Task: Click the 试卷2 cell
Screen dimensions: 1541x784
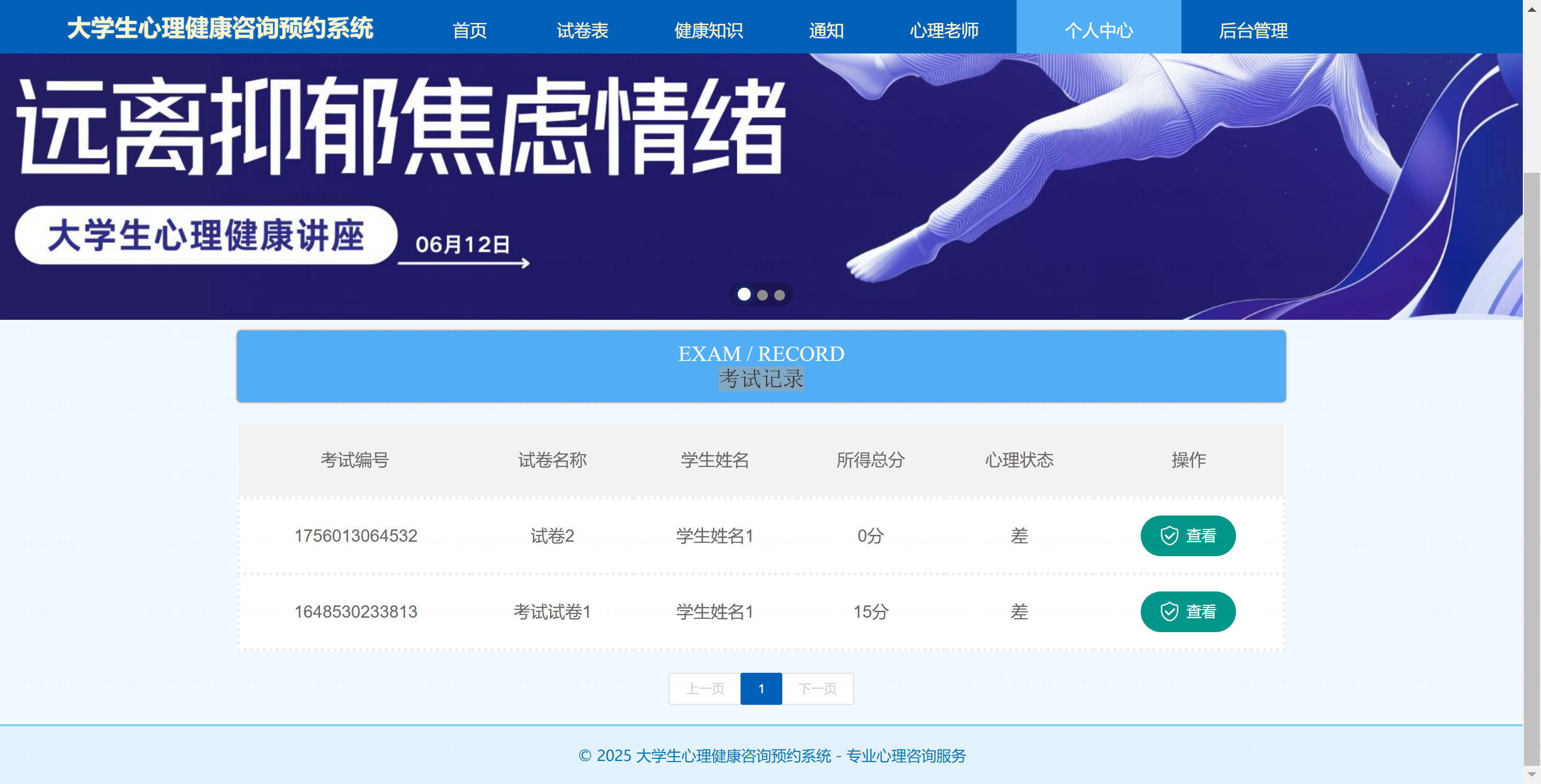Action: 552,535
